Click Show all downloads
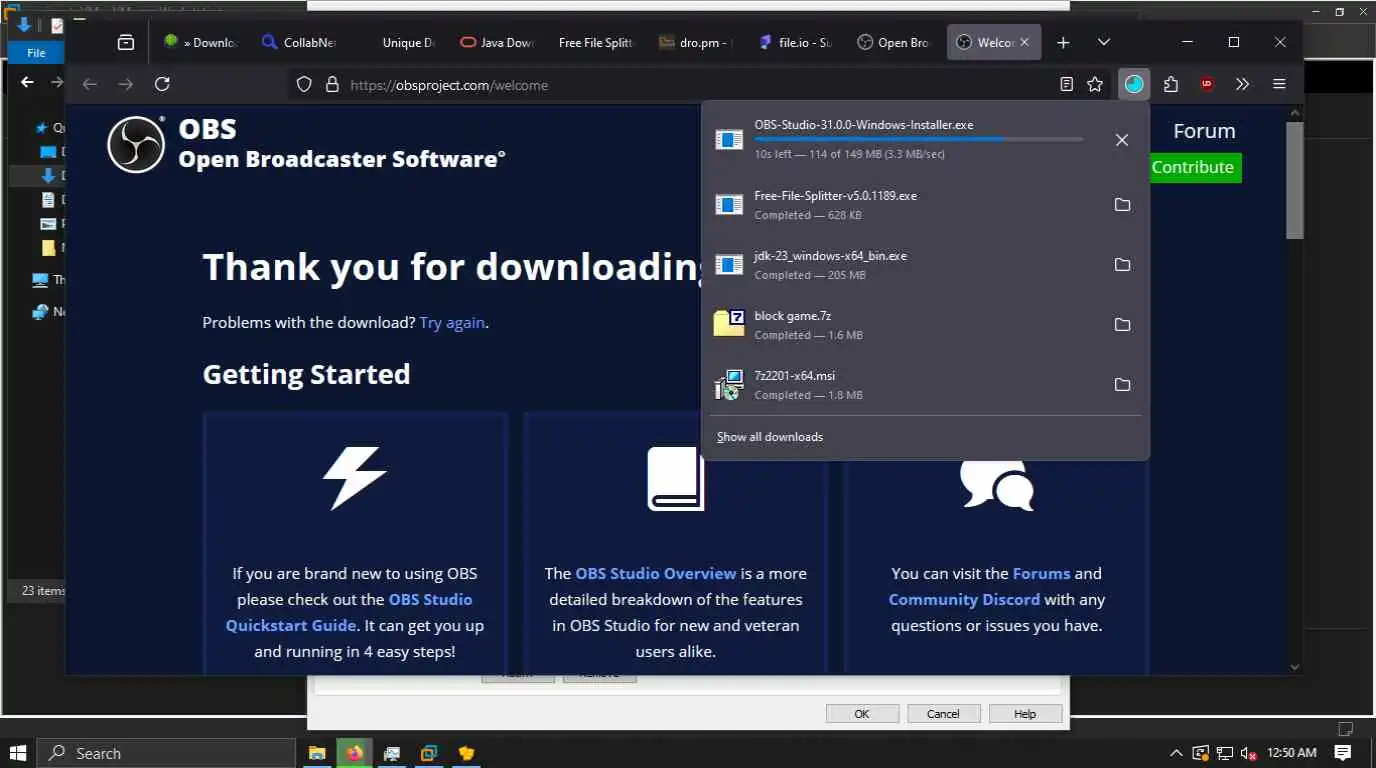Screen dimensions: 1376x768 click(x=770, y=437)
